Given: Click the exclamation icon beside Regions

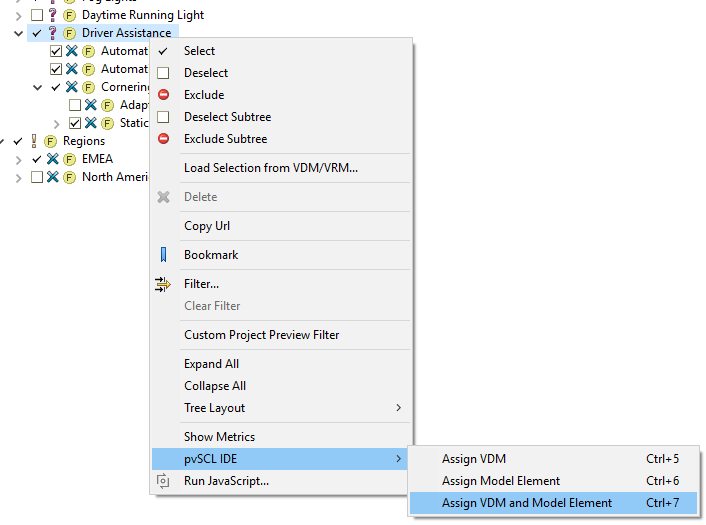Looking at the screenshot, I should point(34,141).
